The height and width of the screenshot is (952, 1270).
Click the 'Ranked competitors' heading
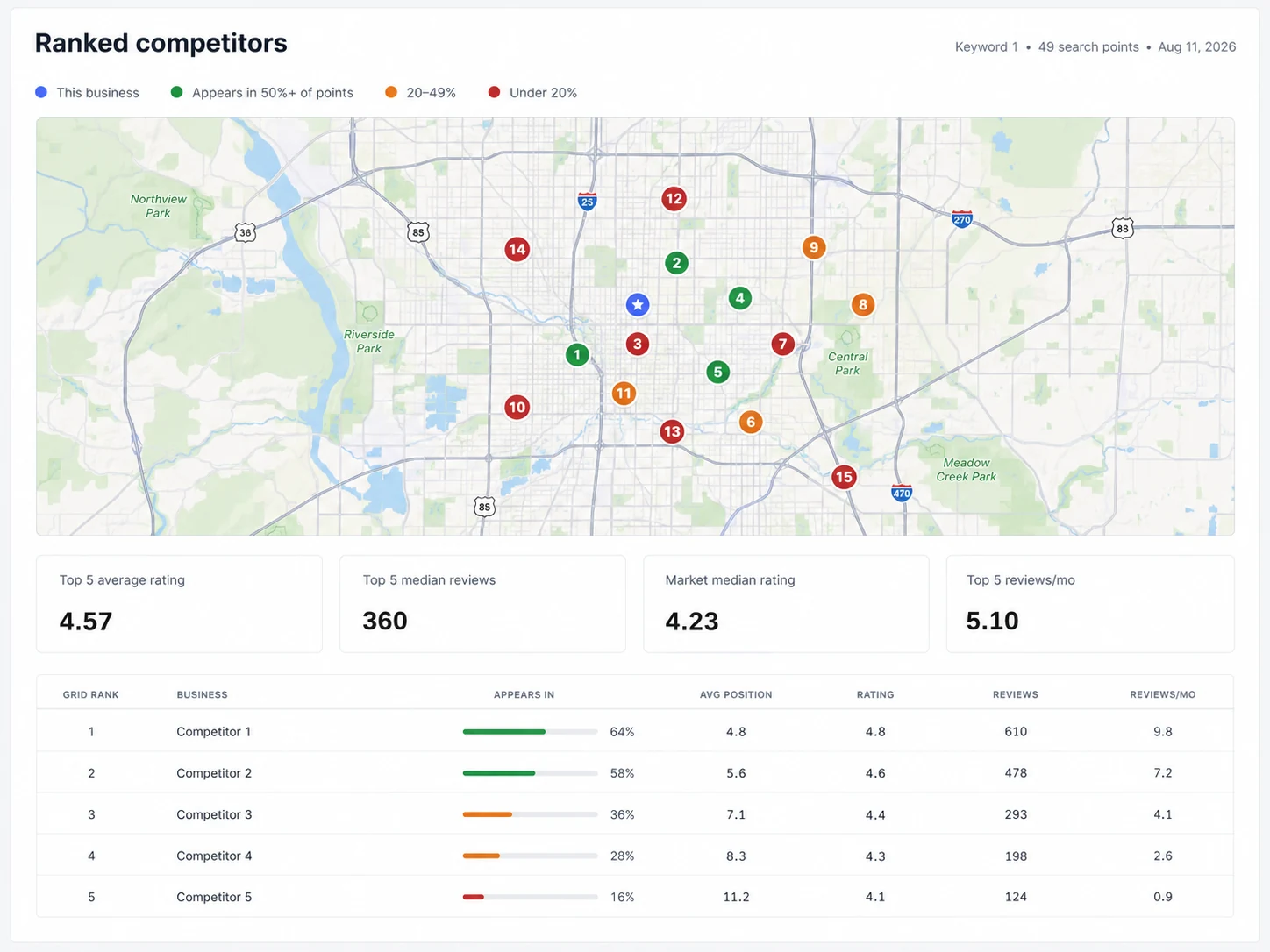(161, 43)
